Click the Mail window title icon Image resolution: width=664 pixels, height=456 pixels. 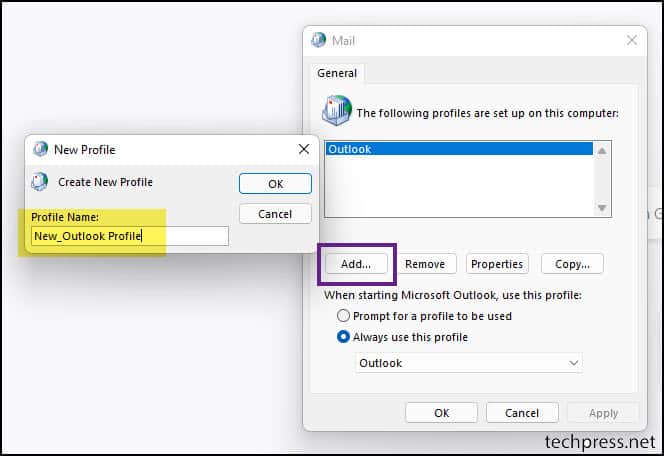(x=318, y=40)
